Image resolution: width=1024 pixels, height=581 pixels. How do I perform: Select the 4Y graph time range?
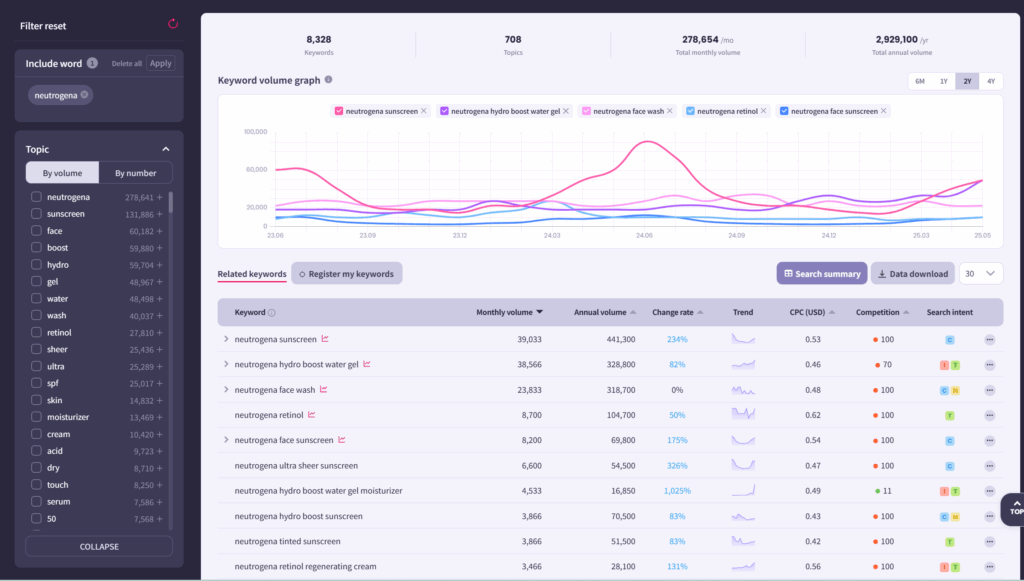(990, 81)
